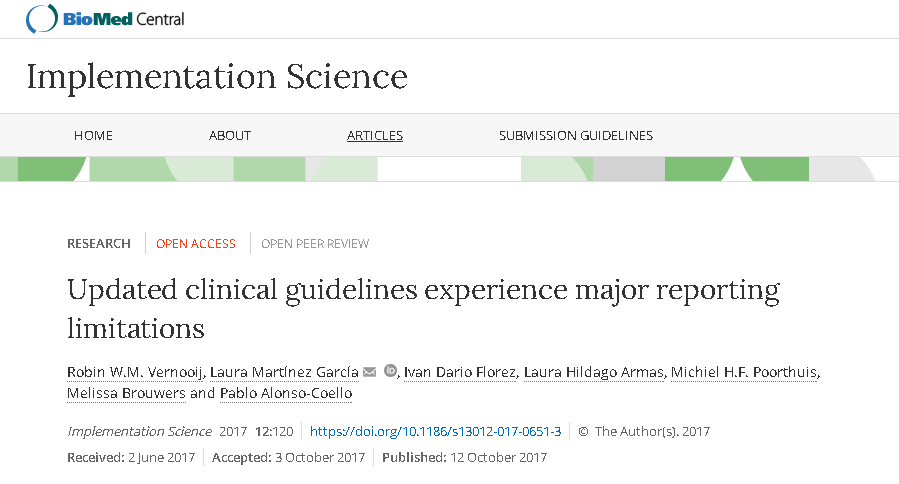Open the HOME navigation item

pyautogui.click(x=93, y=136)
